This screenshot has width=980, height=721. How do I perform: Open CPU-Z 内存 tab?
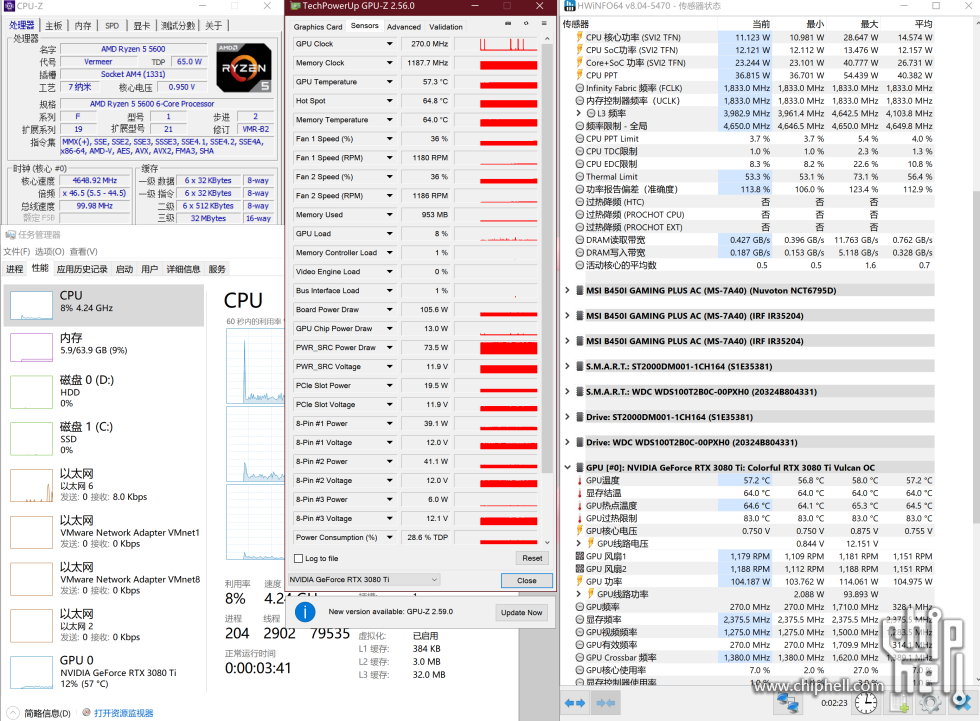tap(82, 26)
